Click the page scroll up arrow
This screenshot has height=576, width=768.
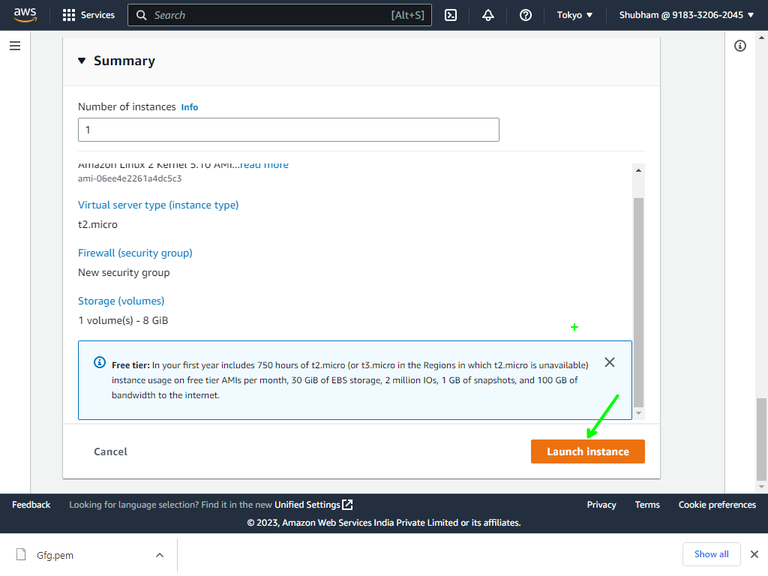point(761,37)
